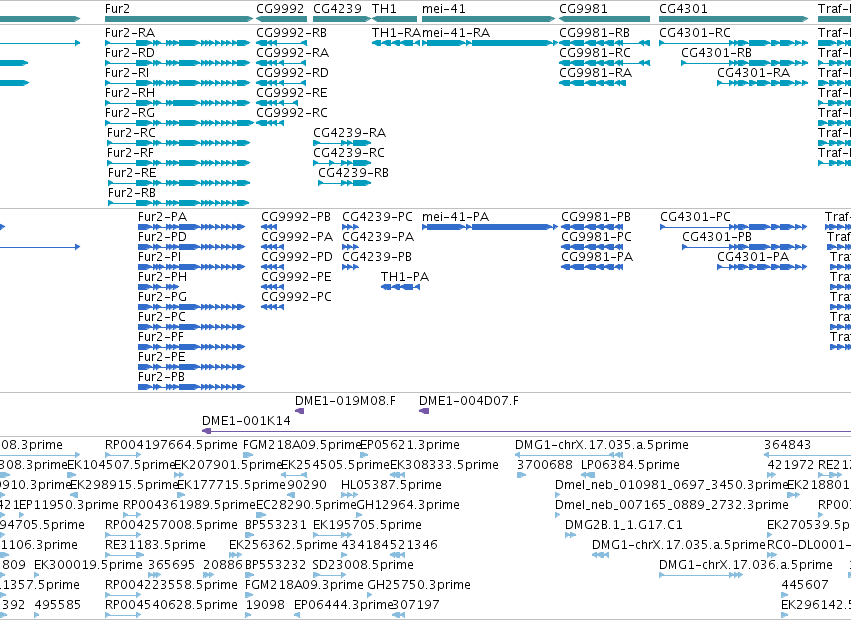Screen dimensions: 851x620
Task: Click EST EP06444.3prime
Action: tap(344, 605)
